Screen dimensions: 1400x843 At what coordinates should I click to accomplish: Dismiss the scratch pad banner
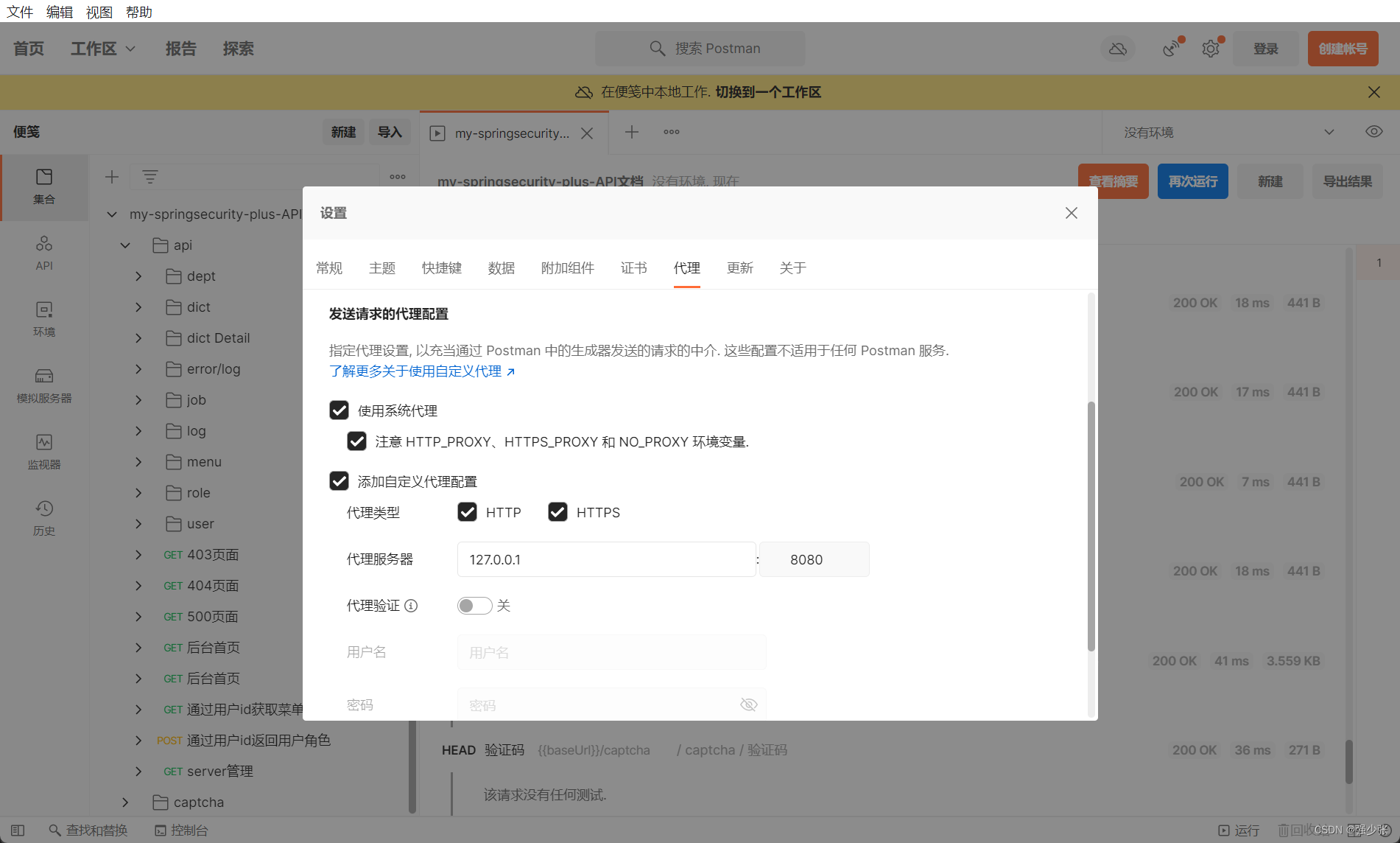pos(1374,92)
